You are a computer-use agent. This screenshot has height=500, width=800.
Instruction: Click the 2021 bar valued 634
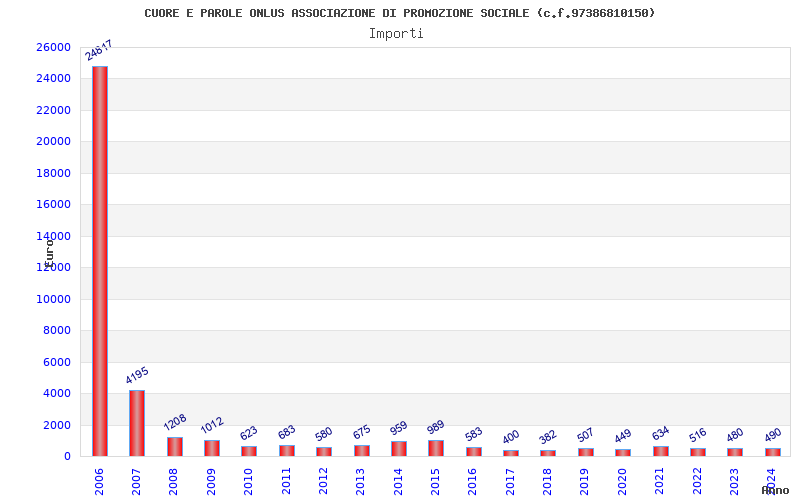[661, 451]
